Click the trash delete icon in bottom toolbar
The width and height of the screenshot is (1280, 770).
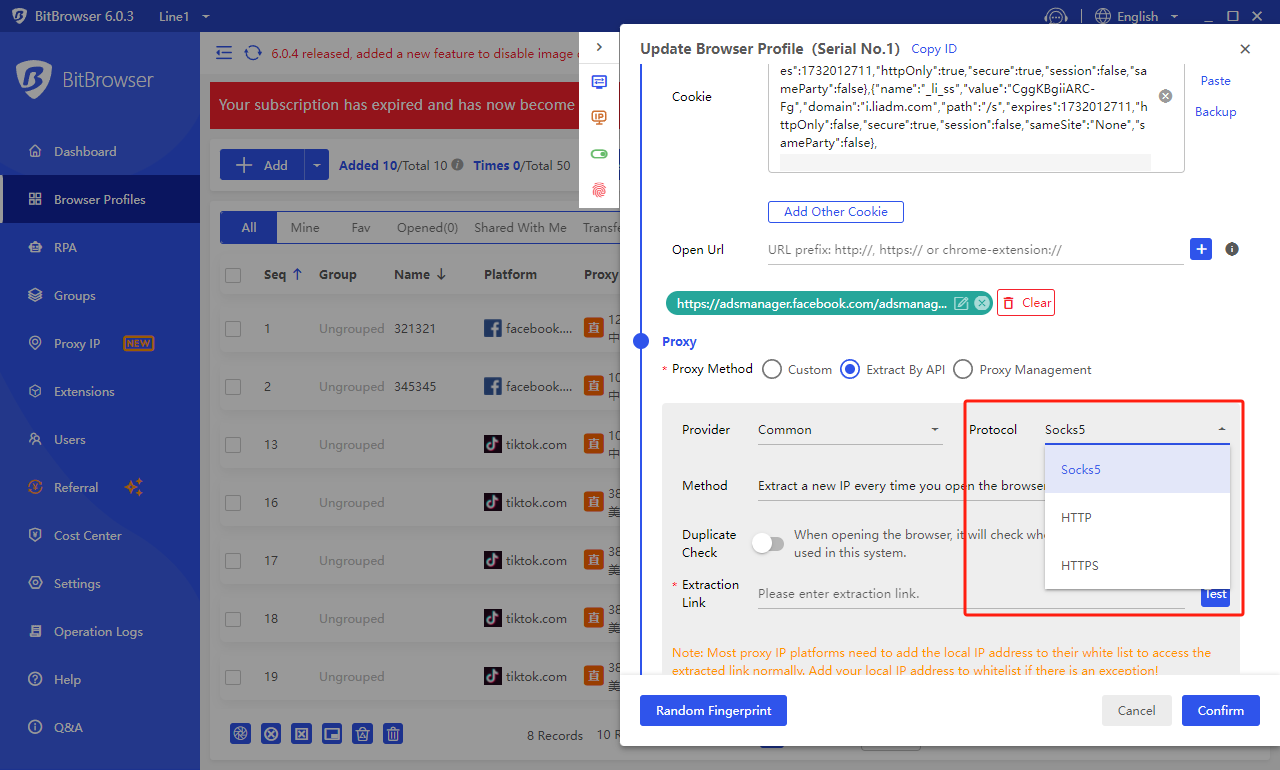tap(394, 734)
